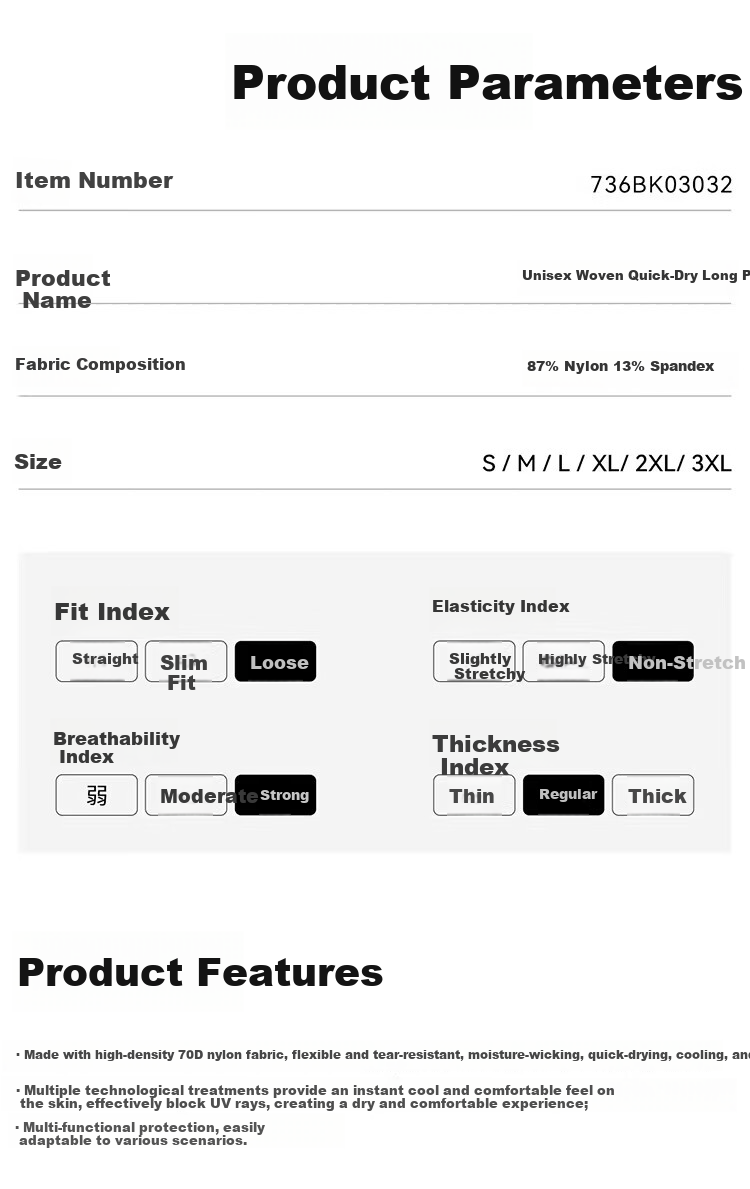Select the black Loose fit box

pos(275,661)
